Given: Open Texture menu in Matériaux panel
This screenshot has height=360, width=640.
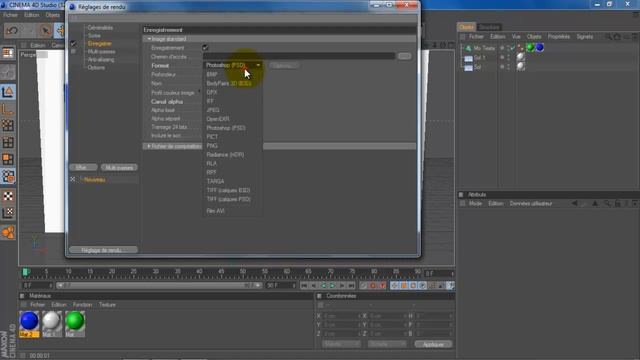Looking at the screenshot, I should click(x=107, y=305).
